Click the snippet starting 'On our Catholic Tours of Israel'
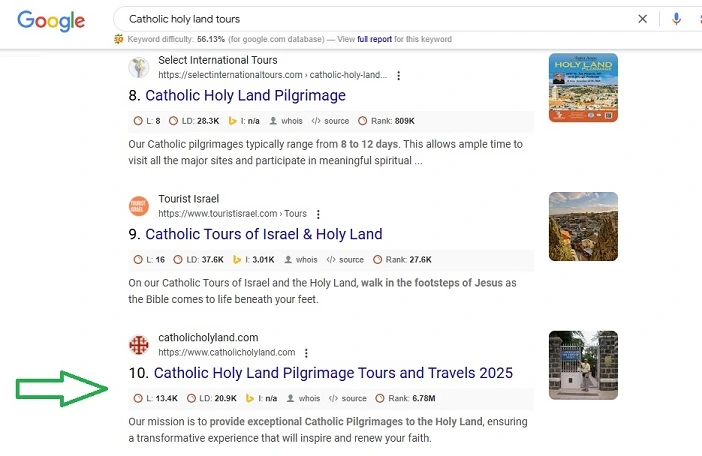 pyautogui.click(x=322, y=291)
